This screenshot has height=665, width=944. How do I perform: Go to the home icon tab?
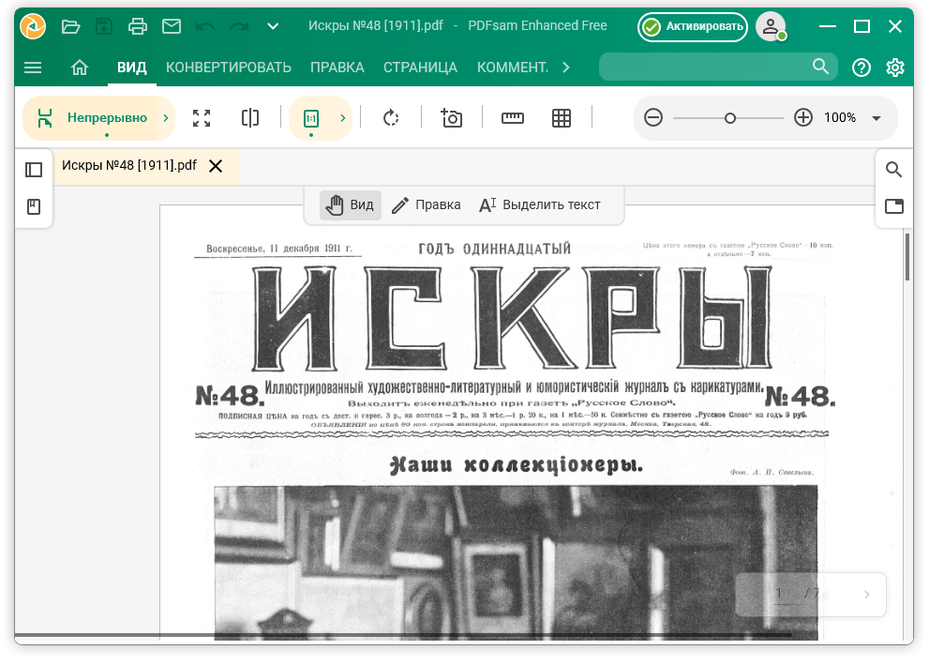[x=79, y=67]
